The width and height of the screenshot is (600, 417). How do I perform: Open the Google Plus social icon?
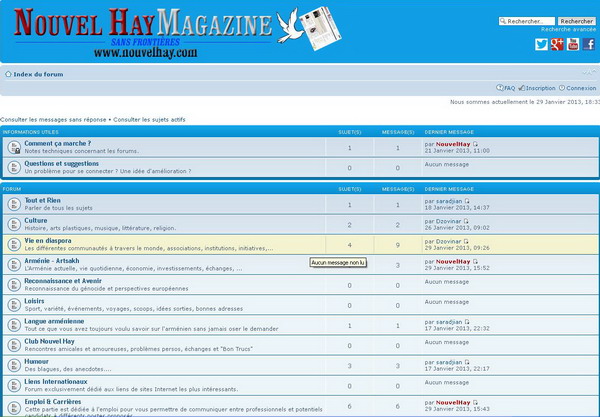[x=557, y=44]
